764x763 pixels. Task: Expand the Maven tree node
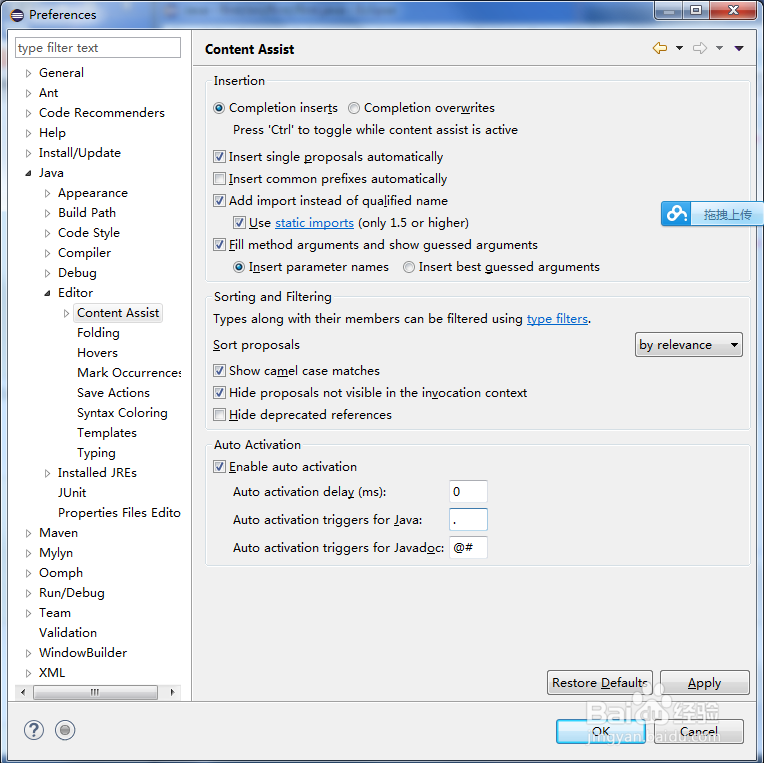28,534
